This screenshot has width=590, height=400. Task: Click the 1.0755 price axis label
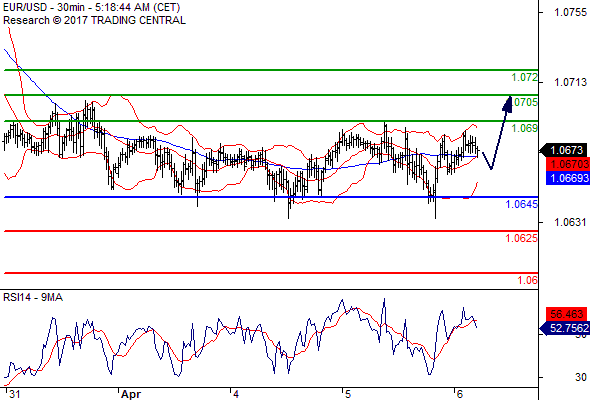pyautogui.click(x=570, y=12)
